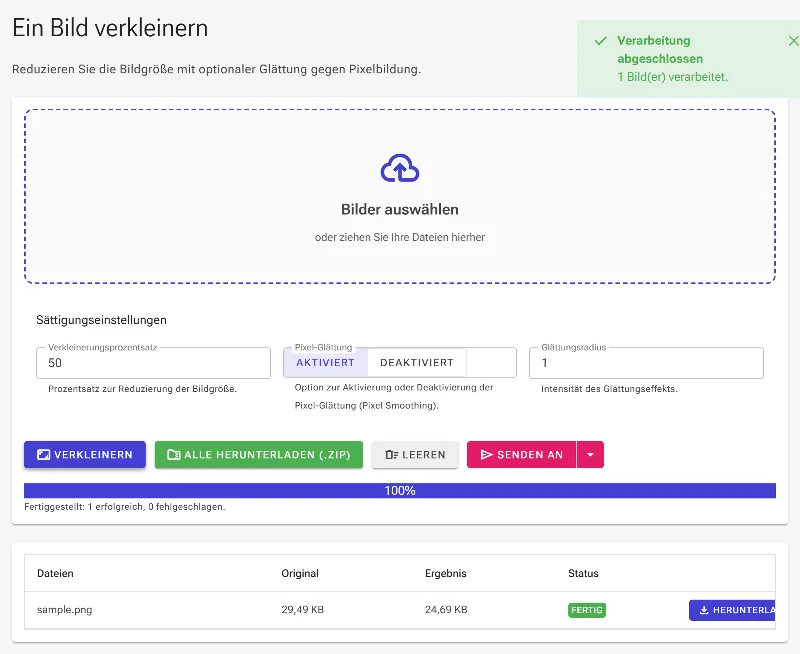Screen dimensions: 800x654
Task: Click the Verkleinern button
Action: 85,455
